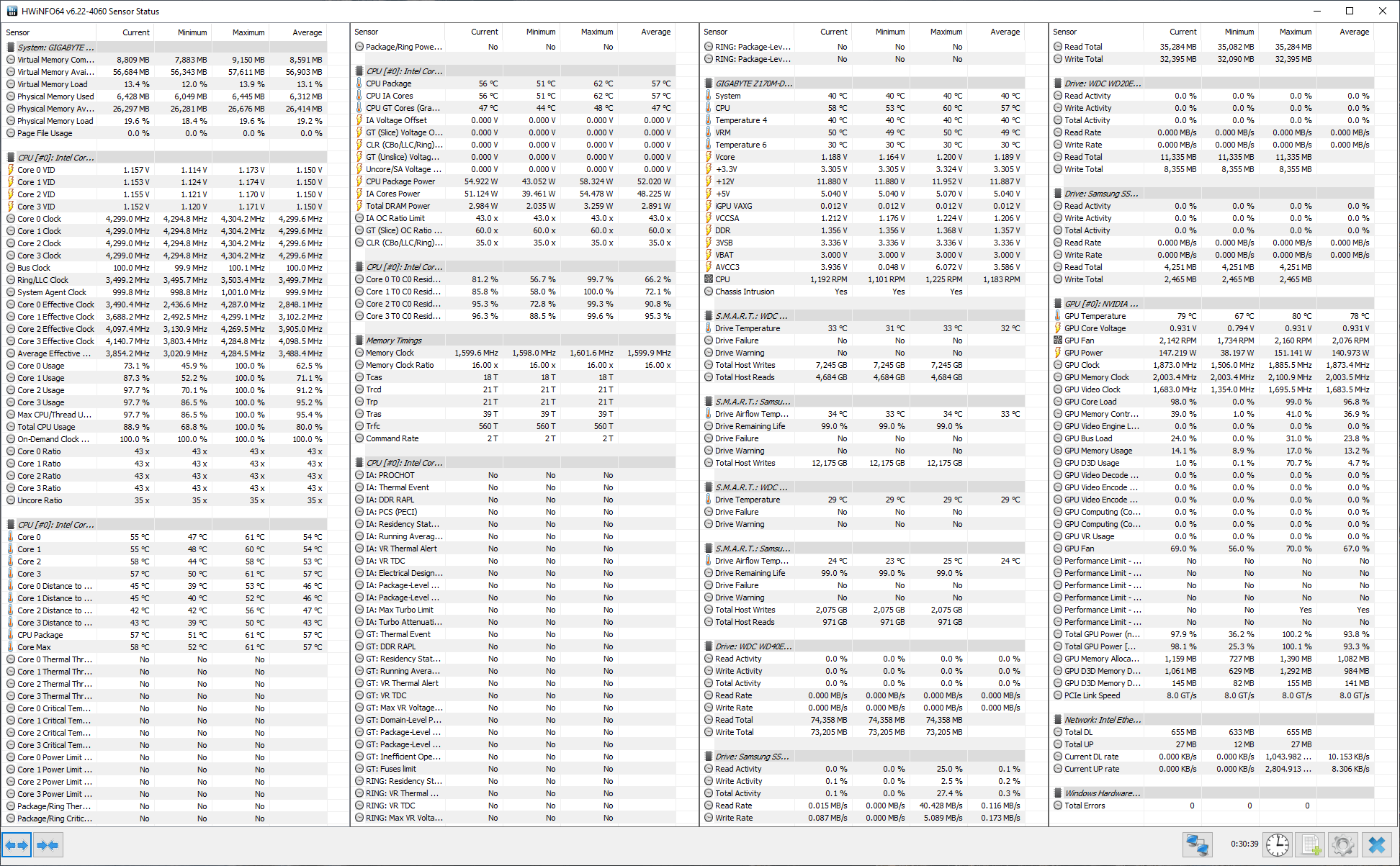Open sensor settings gear icon

coord(1343,844)
